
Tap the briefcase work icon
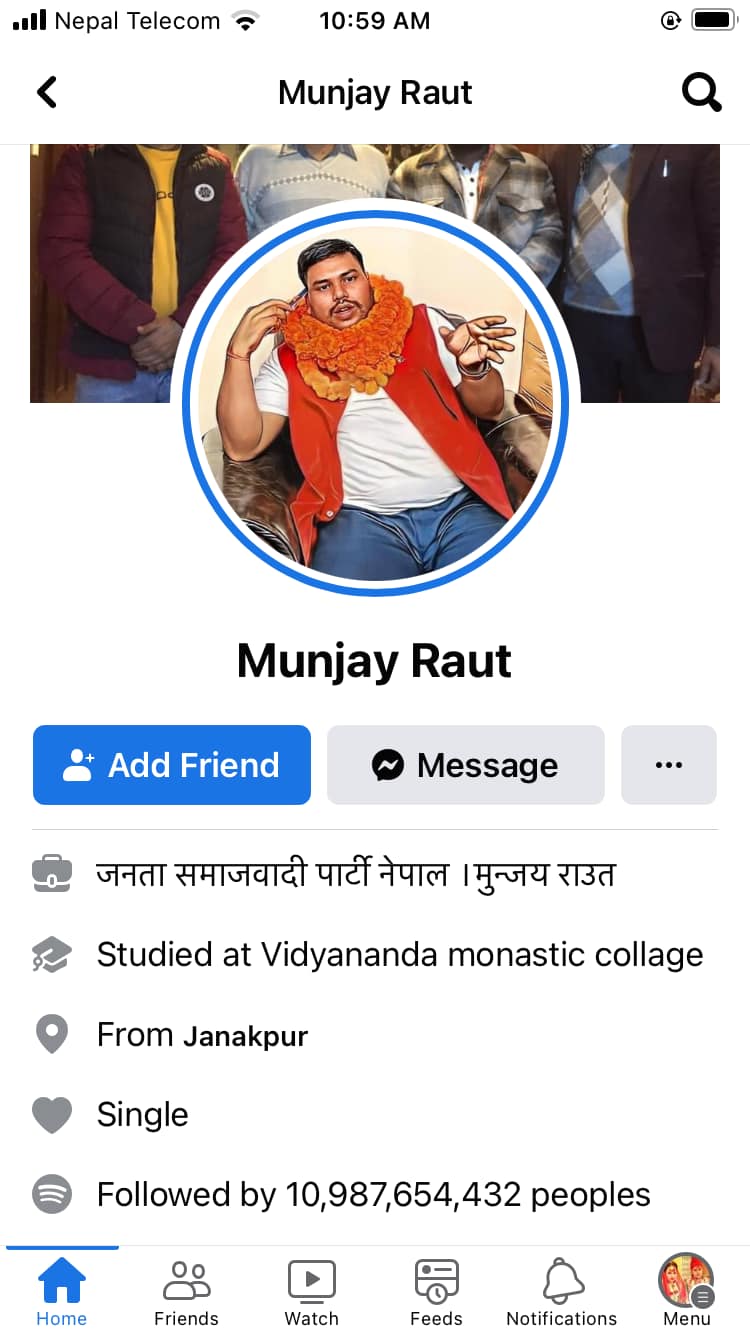click(x=52, y=875)
